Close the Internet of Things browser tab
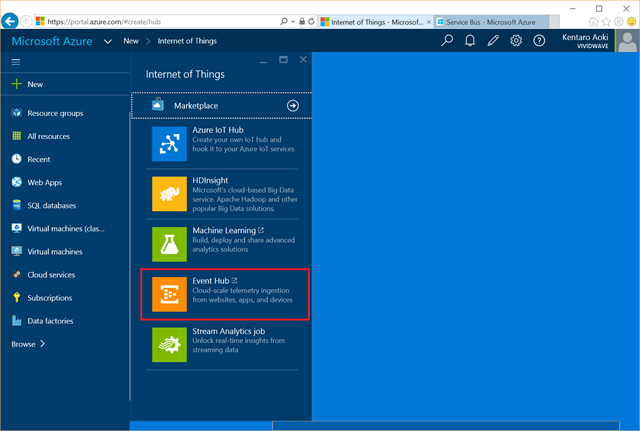The height and width of the screenshot is (431, 640). click(429, 22)
